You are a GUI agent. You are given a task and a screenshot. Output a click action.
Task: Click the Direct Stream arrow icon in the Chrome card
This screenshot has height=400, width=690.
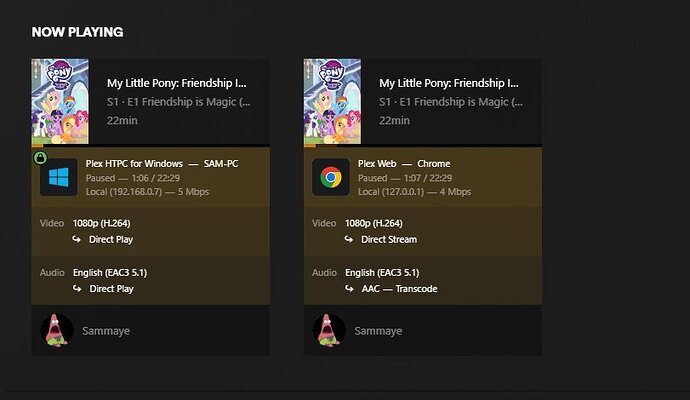349,239
